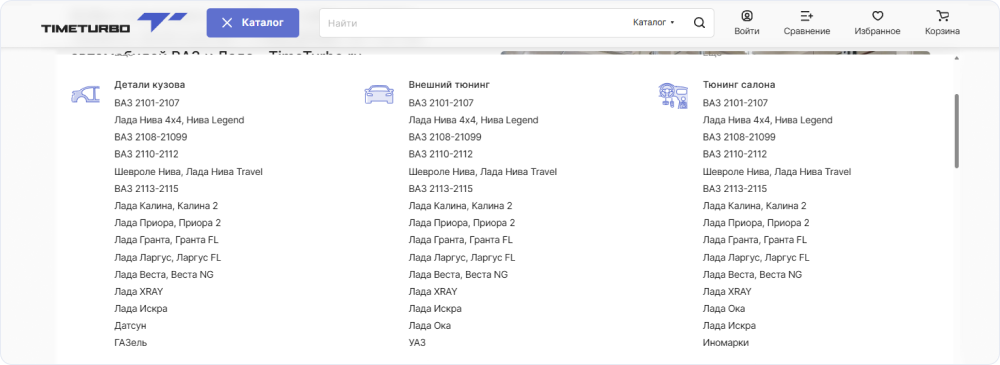Select Шевроле Нива under Тюнинг салона

point(777,172)
